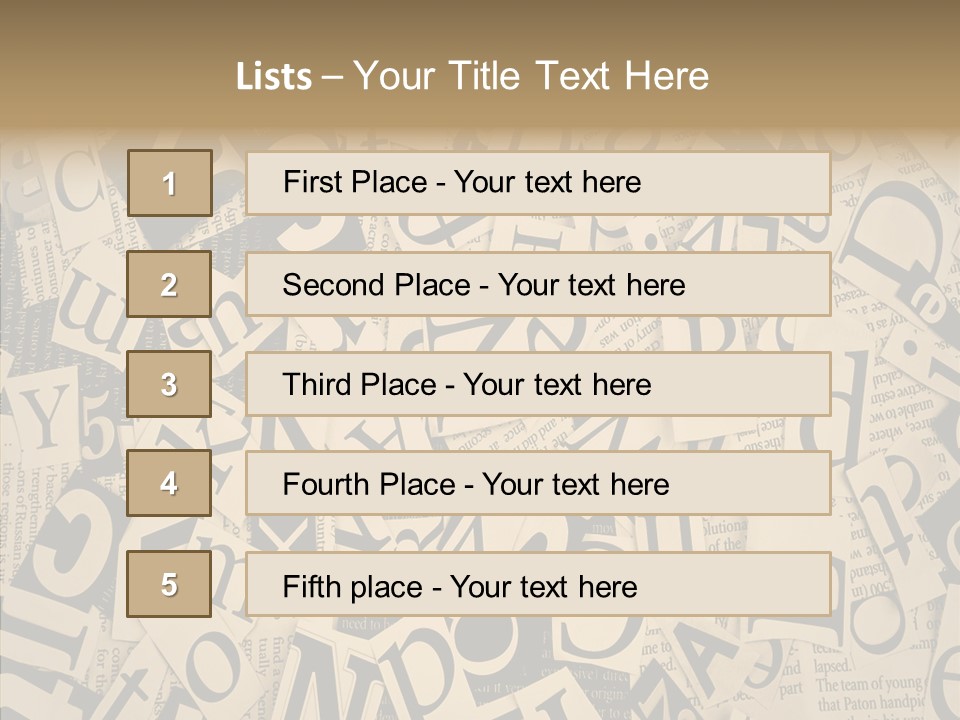Click 'Your Title Text Here' in title
Viewport: 960px width, 720px height.
click(531, 76)
